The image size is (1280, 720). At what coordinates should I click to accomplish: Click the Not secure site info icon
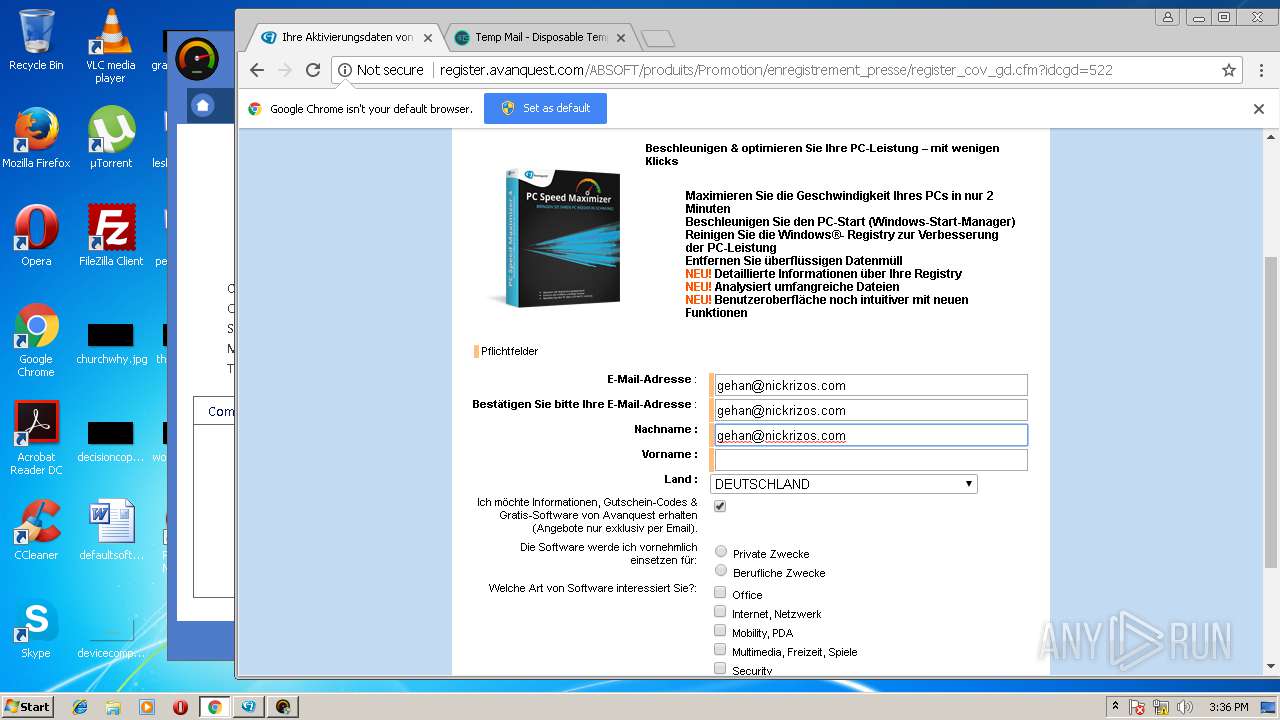pos(345,70)
